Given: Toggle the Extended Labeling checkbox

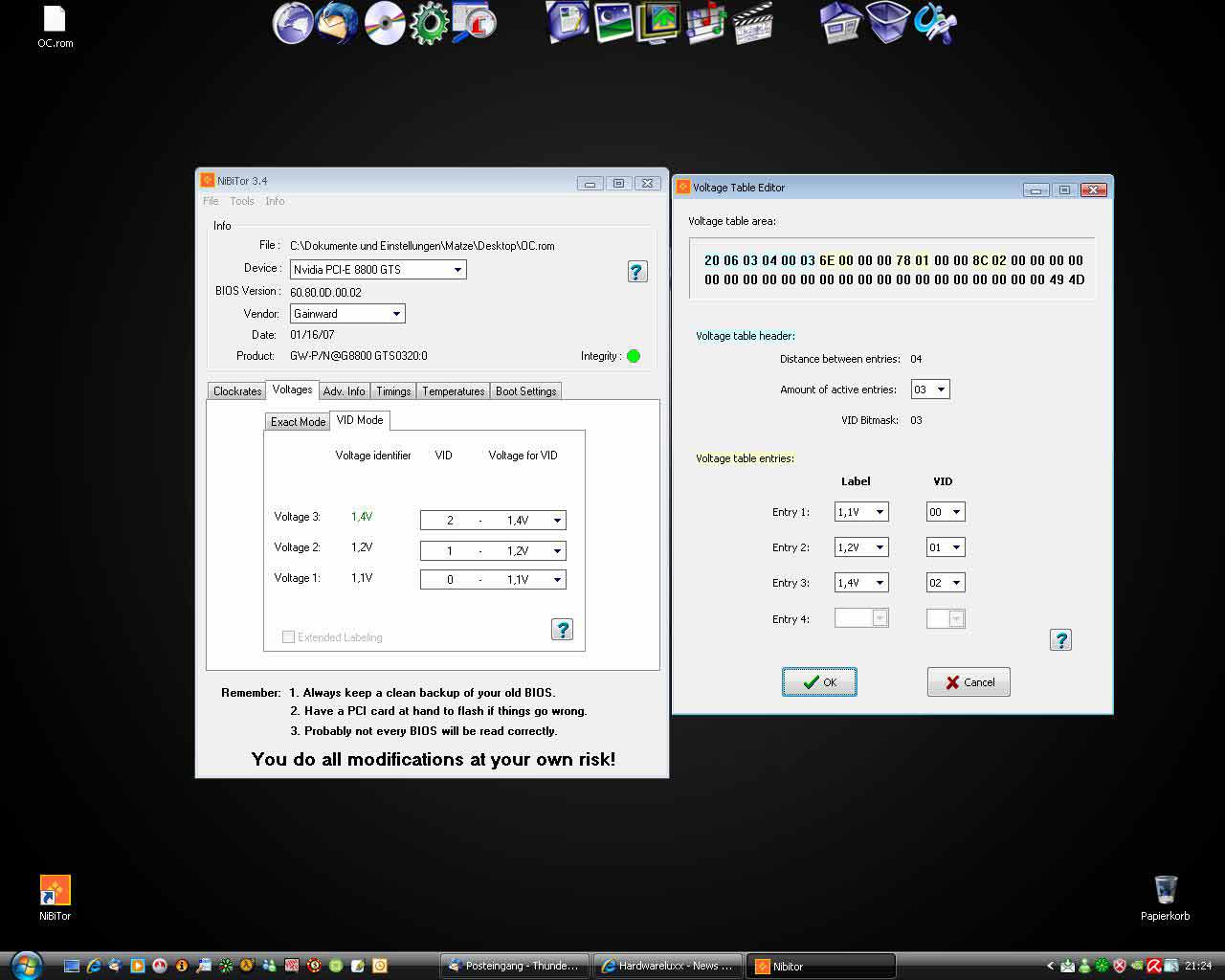Looking at the screenshot, I should [288, 636].
